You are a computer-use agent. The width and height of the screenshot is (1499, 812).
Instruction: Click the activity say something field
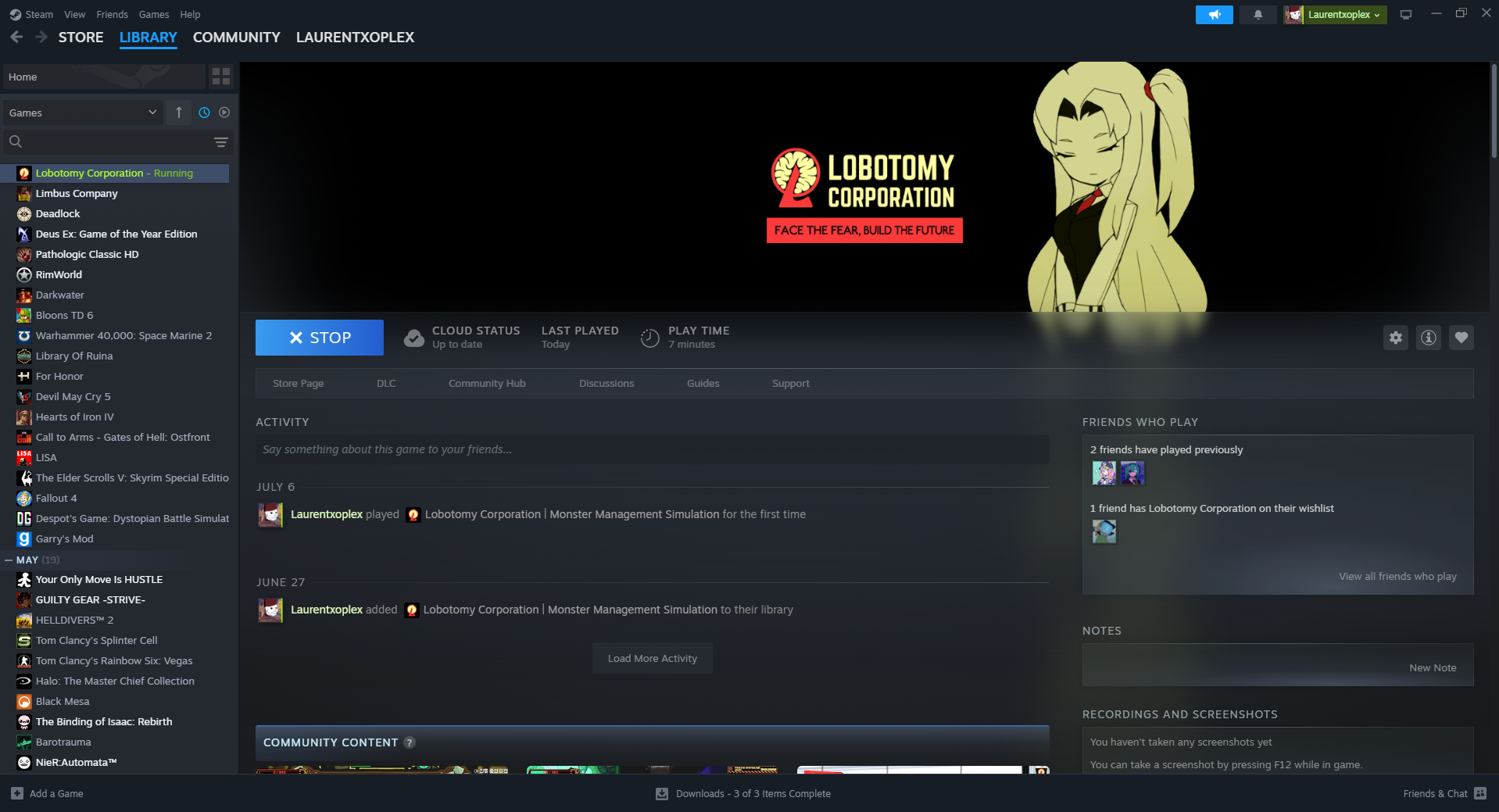652,449
